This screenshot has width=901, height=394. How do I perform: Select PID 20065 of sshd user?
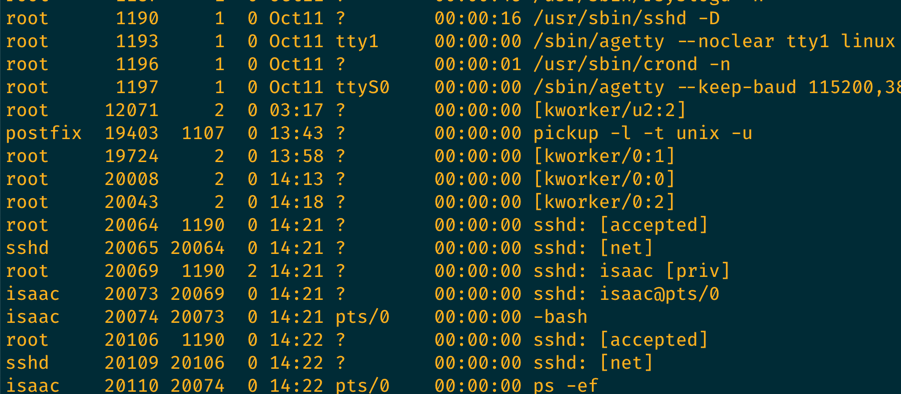(132, 248)
